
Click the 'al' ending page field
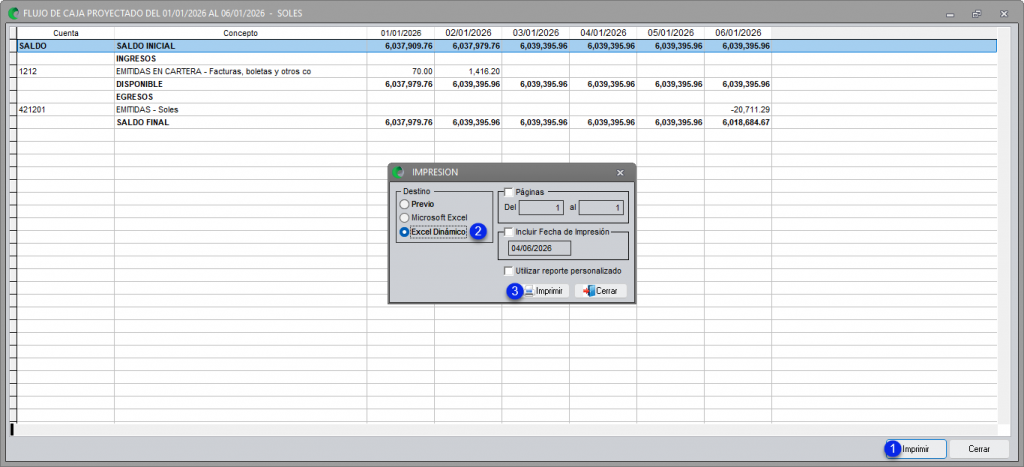pyautogui.click(x=601, y=208)
